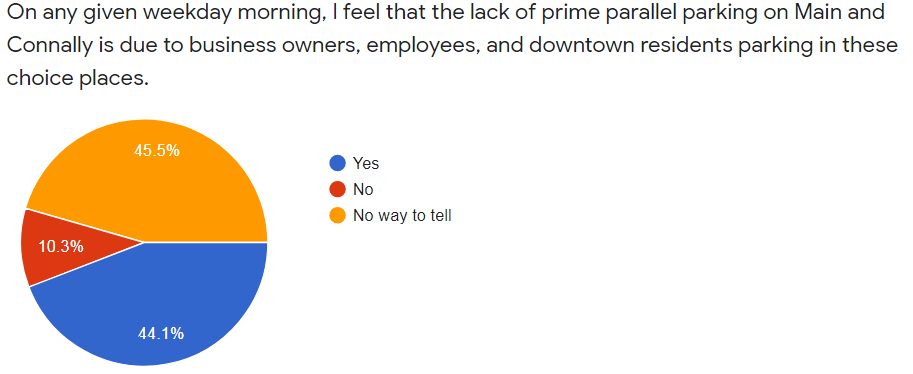Select the red 10.3% pie slice

click(64, 247)
